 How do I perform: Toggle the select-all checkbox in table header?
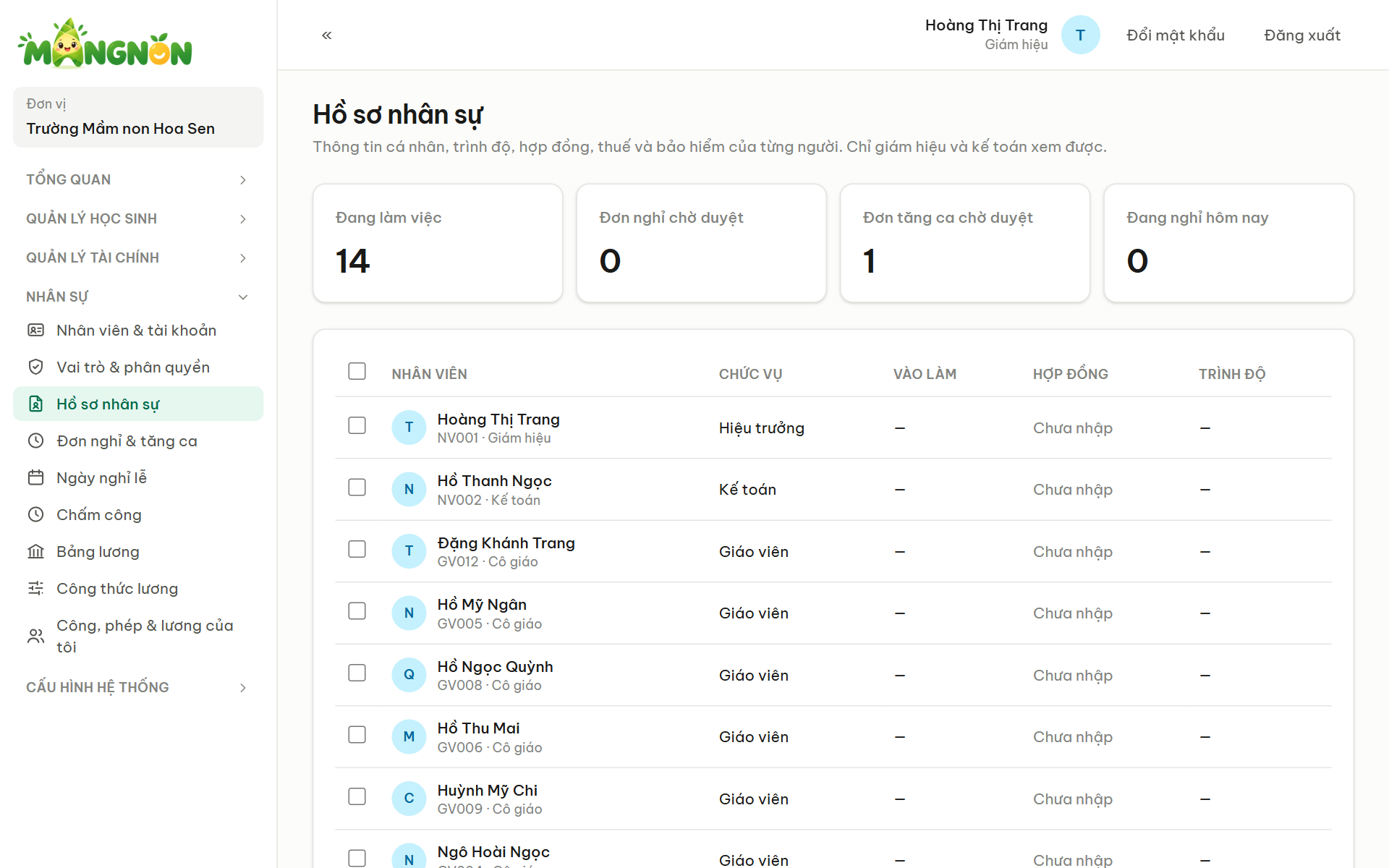pyautogui.click(x=357, y=372)
